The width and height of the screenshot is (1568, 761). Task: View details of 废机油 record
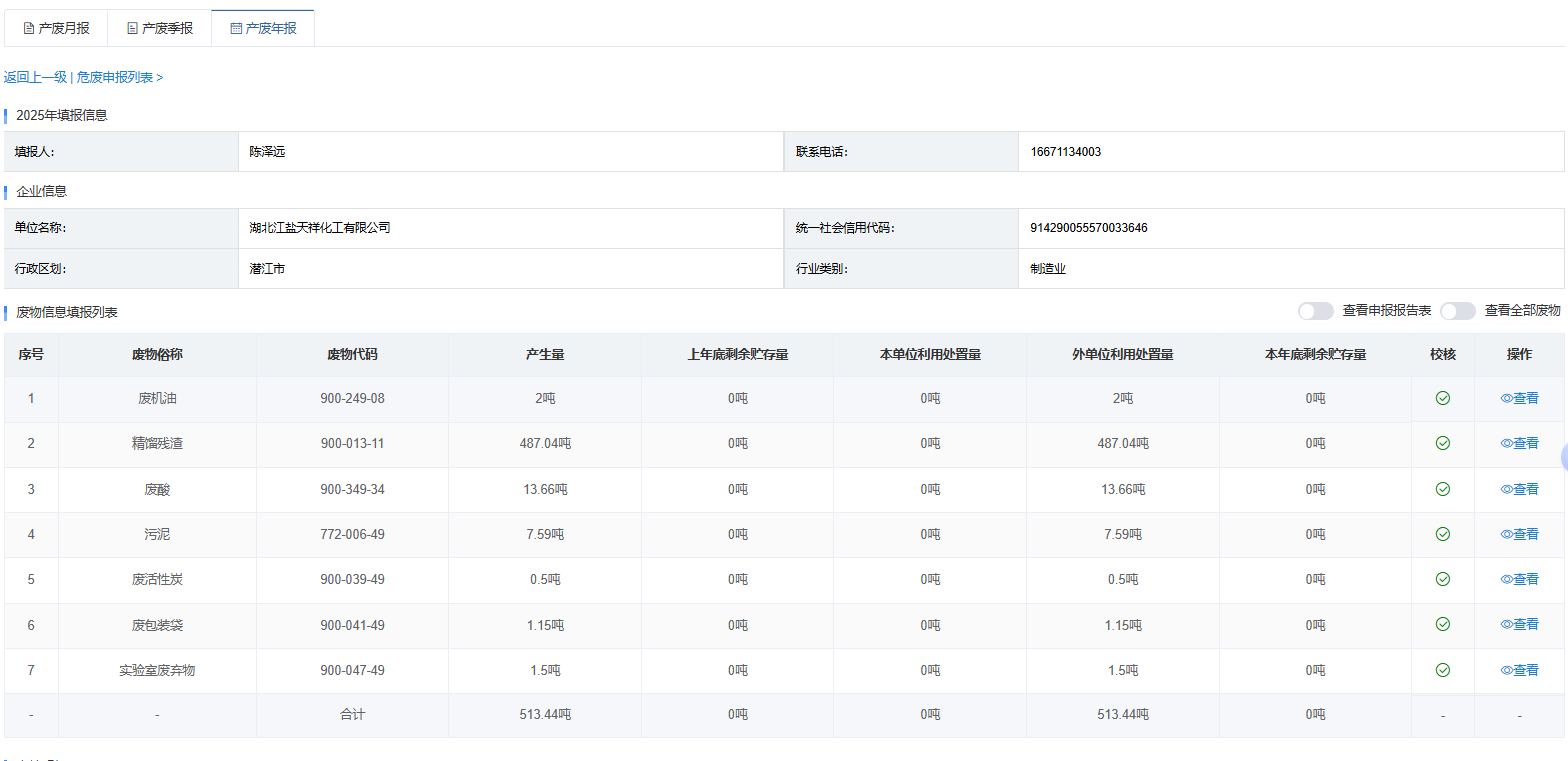coord(1519,398)
